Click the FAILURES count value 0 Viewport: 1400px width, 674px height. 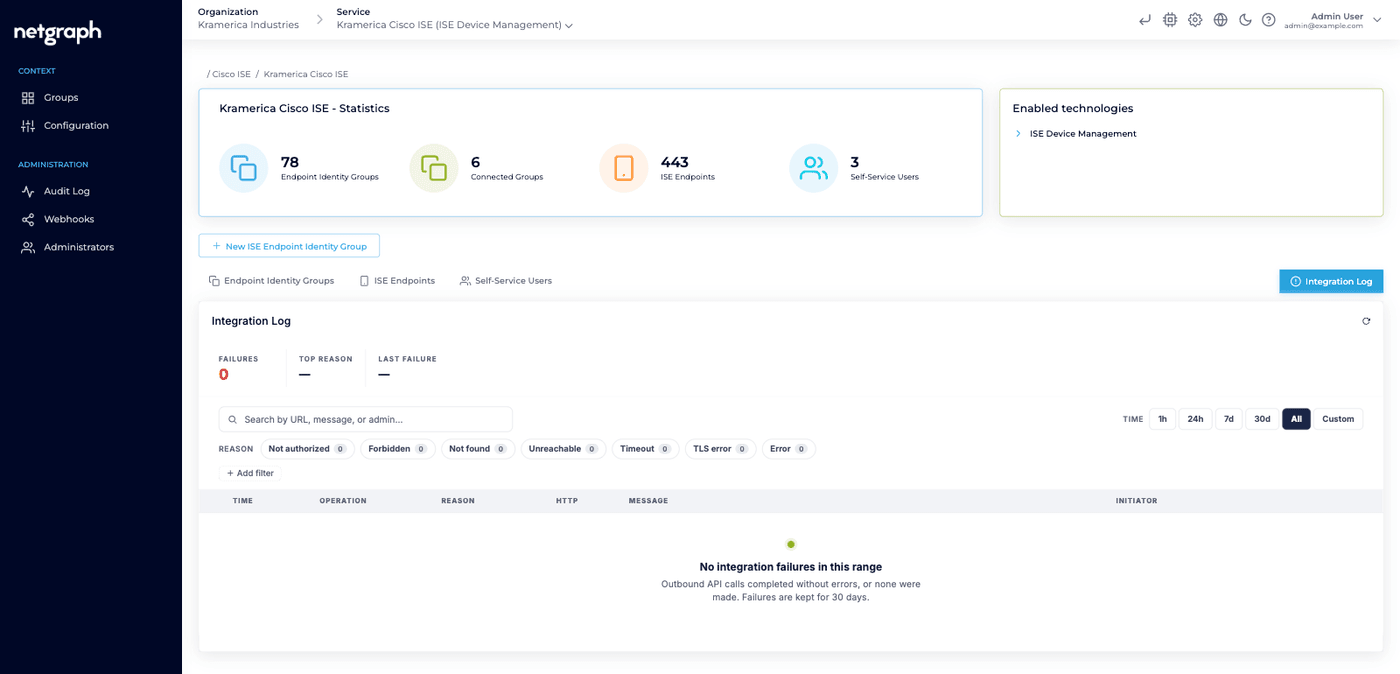tap(224, 374)
